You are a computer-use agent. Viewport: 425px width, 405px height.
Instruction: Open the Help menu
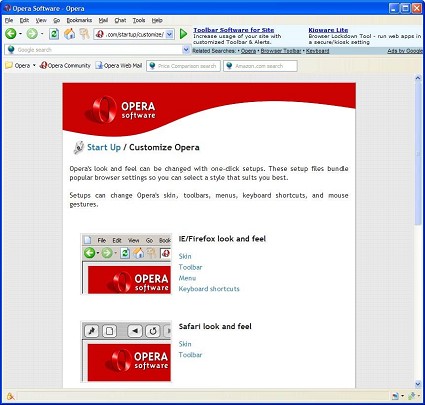(157, 20)
